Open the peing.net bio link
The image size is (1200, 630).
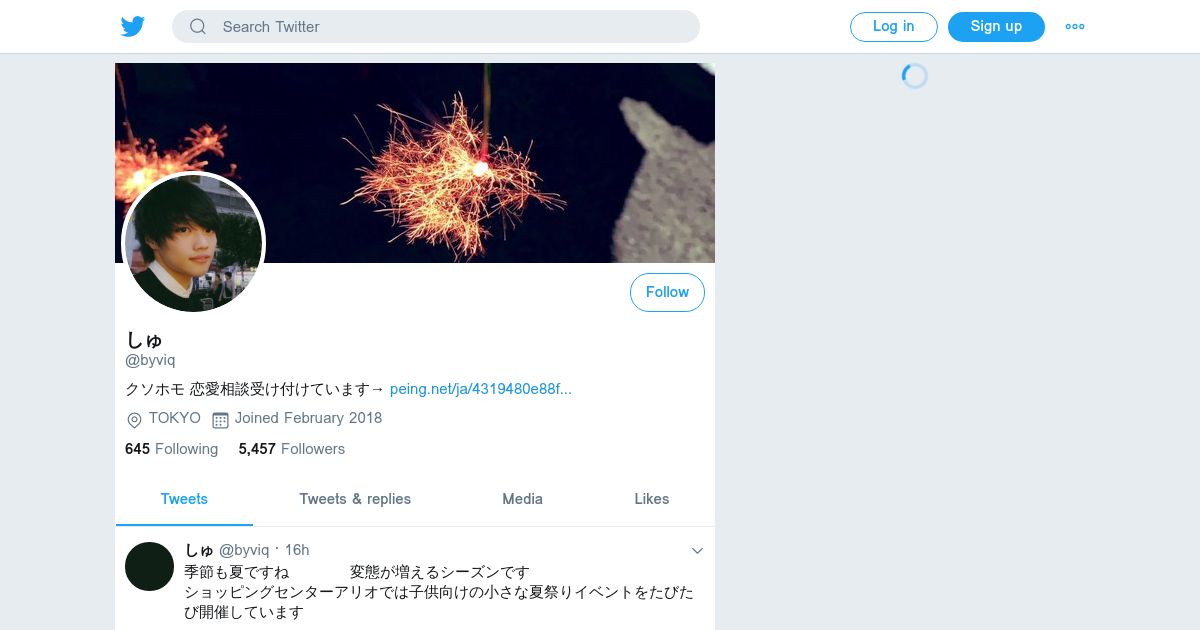tap(481, 389)
